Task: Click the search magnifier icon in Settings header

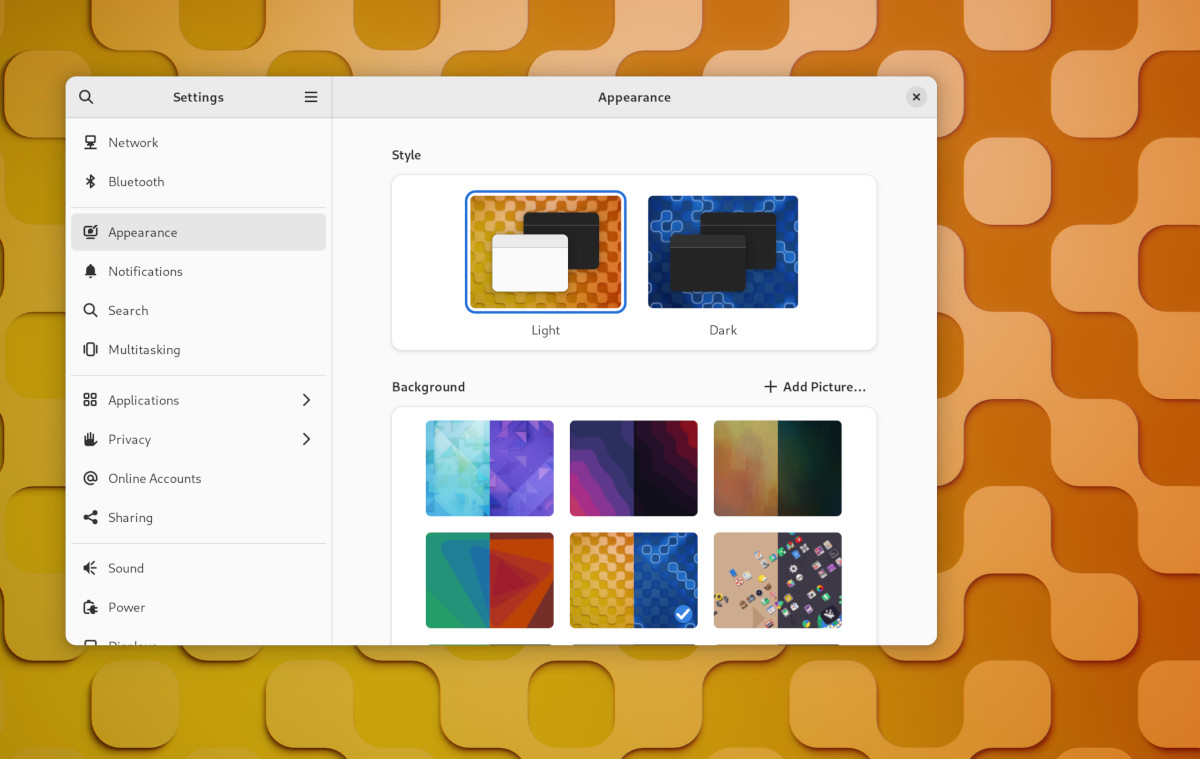Action: pos(86,97)
